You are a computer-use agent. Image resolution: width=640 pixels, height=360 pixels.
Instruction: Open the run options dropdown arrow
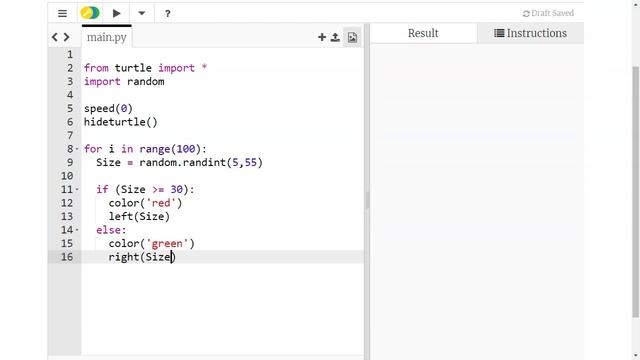tap(142, 13)
